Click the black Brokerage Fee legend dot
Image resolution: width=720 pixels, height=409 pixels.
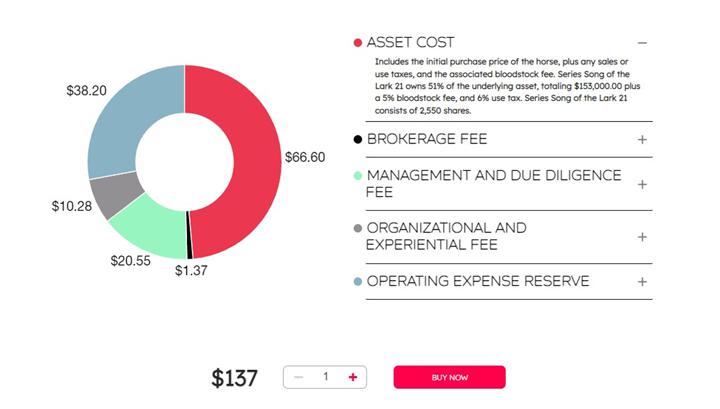(x=358, y=139)
